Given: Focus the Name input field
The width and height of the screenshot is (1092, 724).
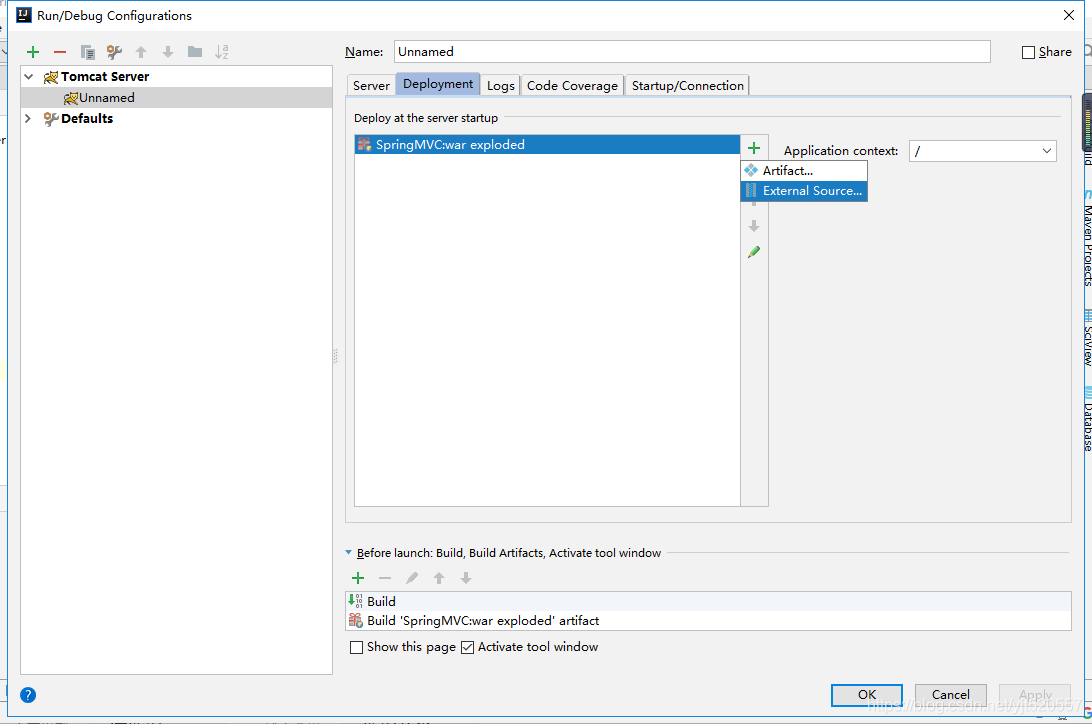Looking at the screenshot, I should coord(692,52).
